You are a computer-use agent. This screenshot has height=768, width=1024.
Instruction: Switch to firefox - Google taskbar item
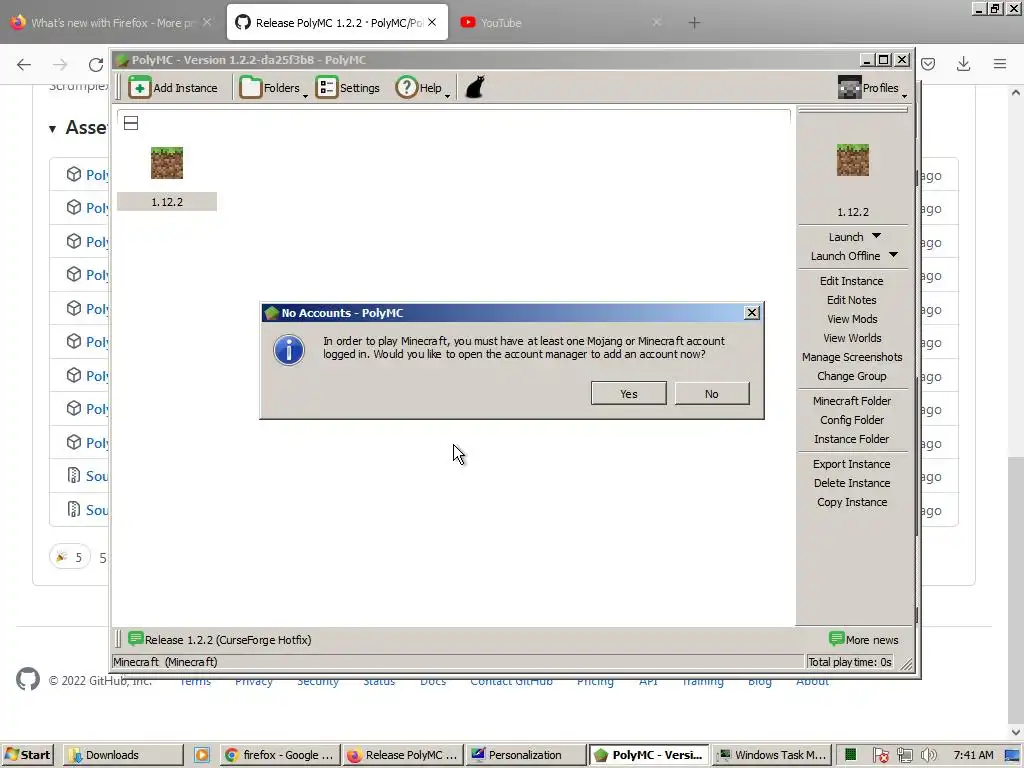pos(279,754)
